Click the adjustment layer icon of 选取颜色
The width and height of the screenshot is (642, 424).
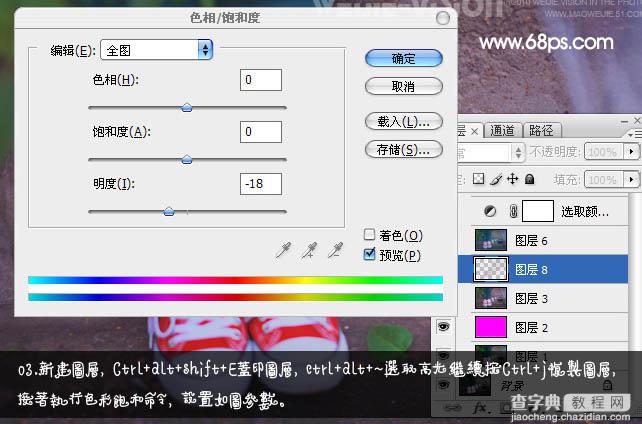point(490,211)
